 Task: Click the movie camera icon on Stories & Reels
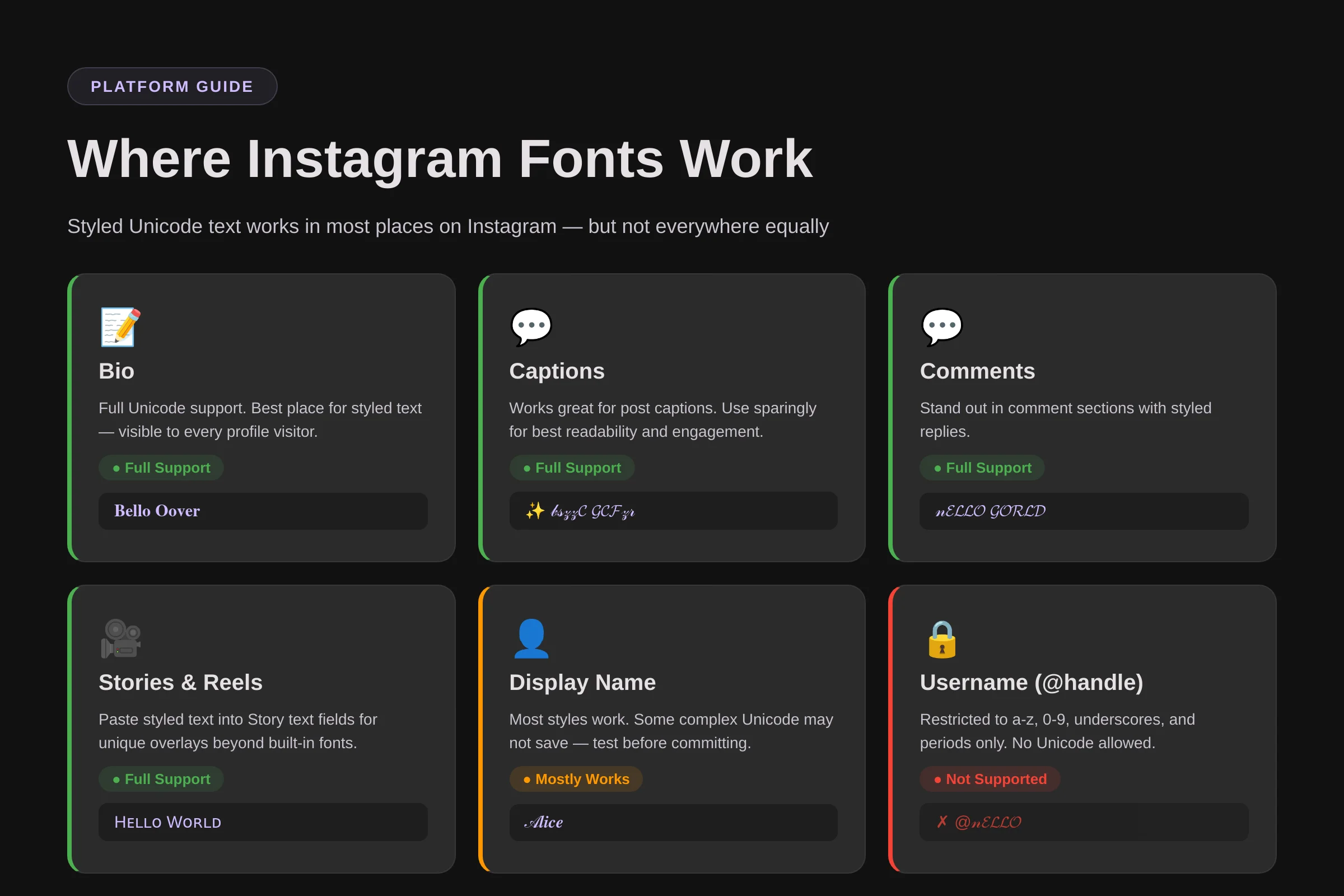(120, 638)
